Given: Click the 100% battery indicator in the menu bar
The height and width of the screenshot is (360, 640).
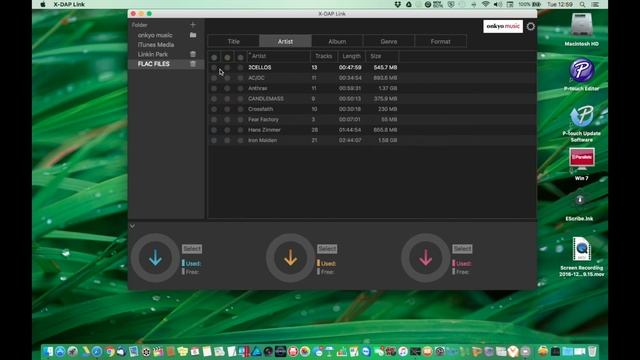Looking at the screenshot, I should click(x=529, y=4).
